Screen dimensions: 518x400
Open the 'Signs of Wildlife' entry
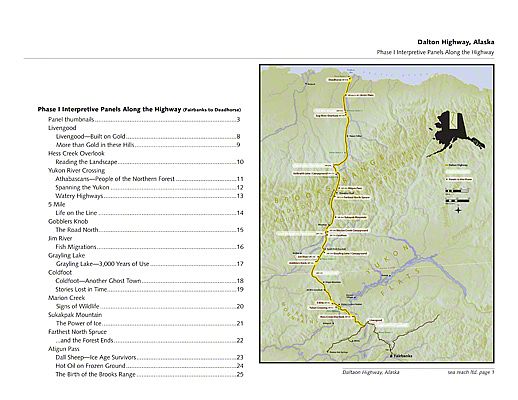(150, 306)
